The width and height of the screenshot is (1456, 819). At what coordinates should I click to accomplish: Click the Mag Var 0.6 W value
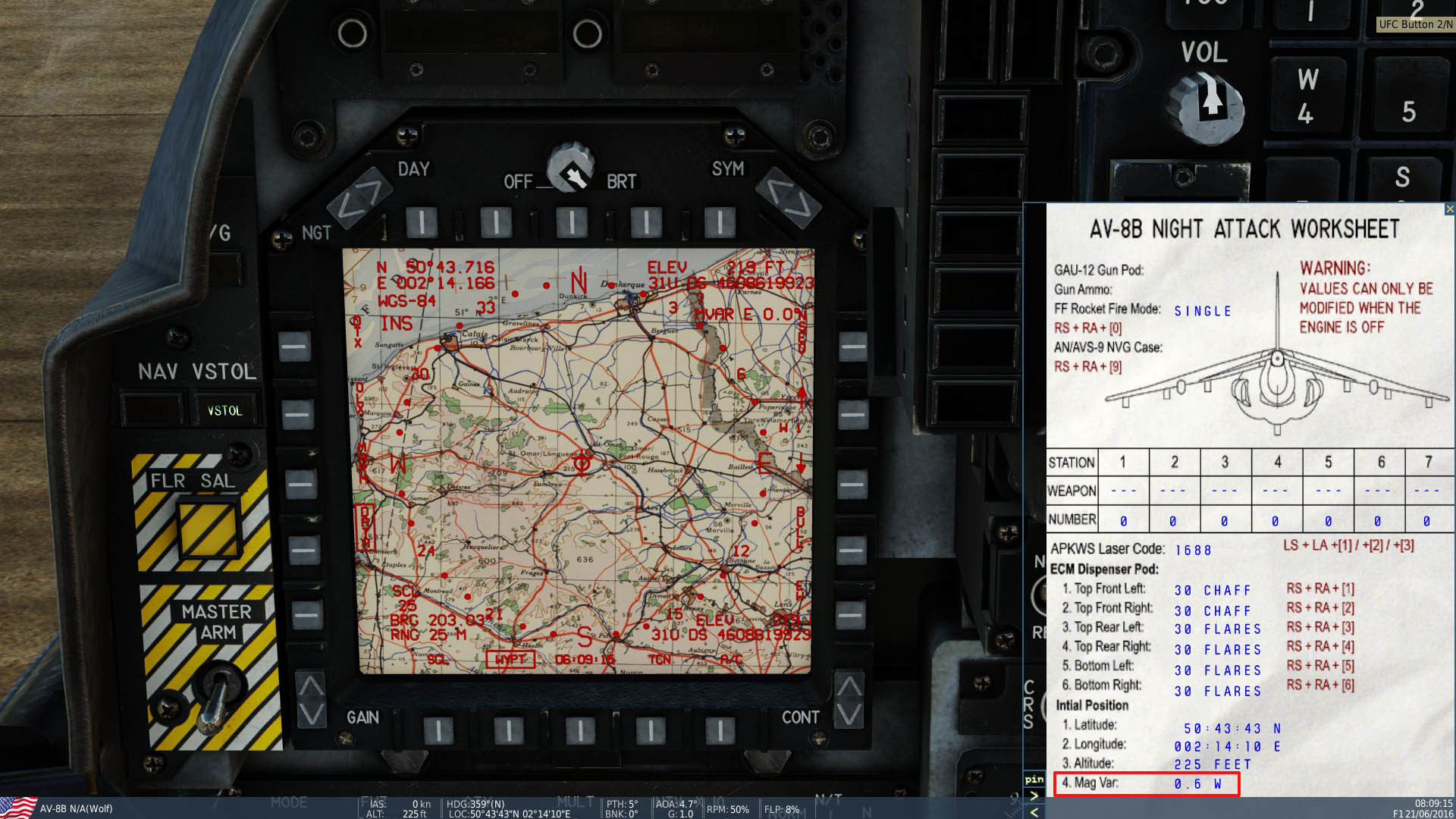pos(1198,784)
